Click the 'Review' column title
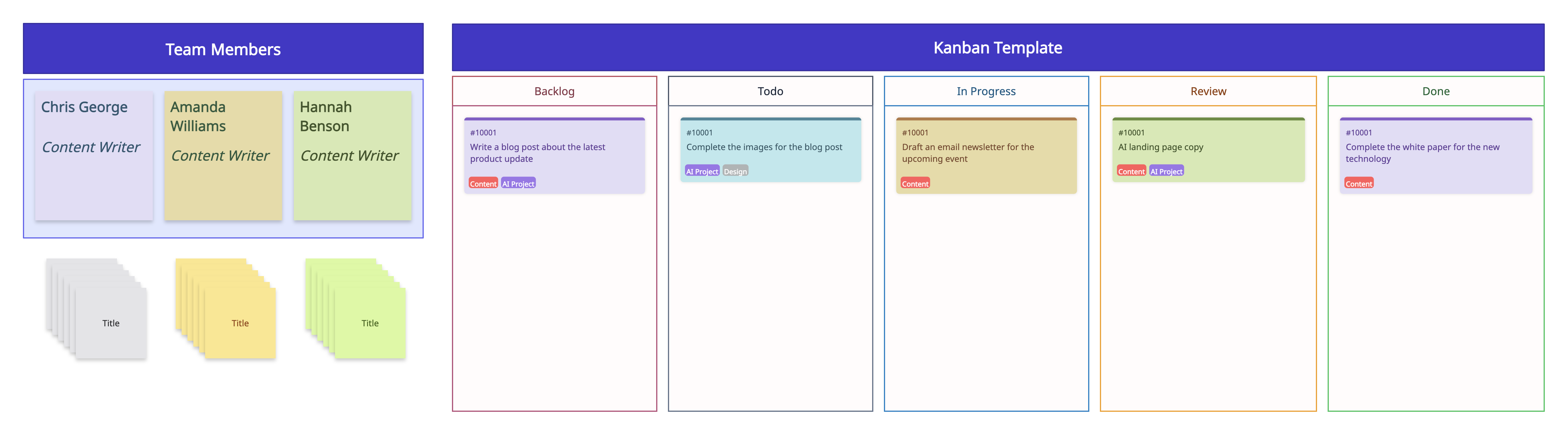The image size is (1568, 435). click(x=1208, y=91)
